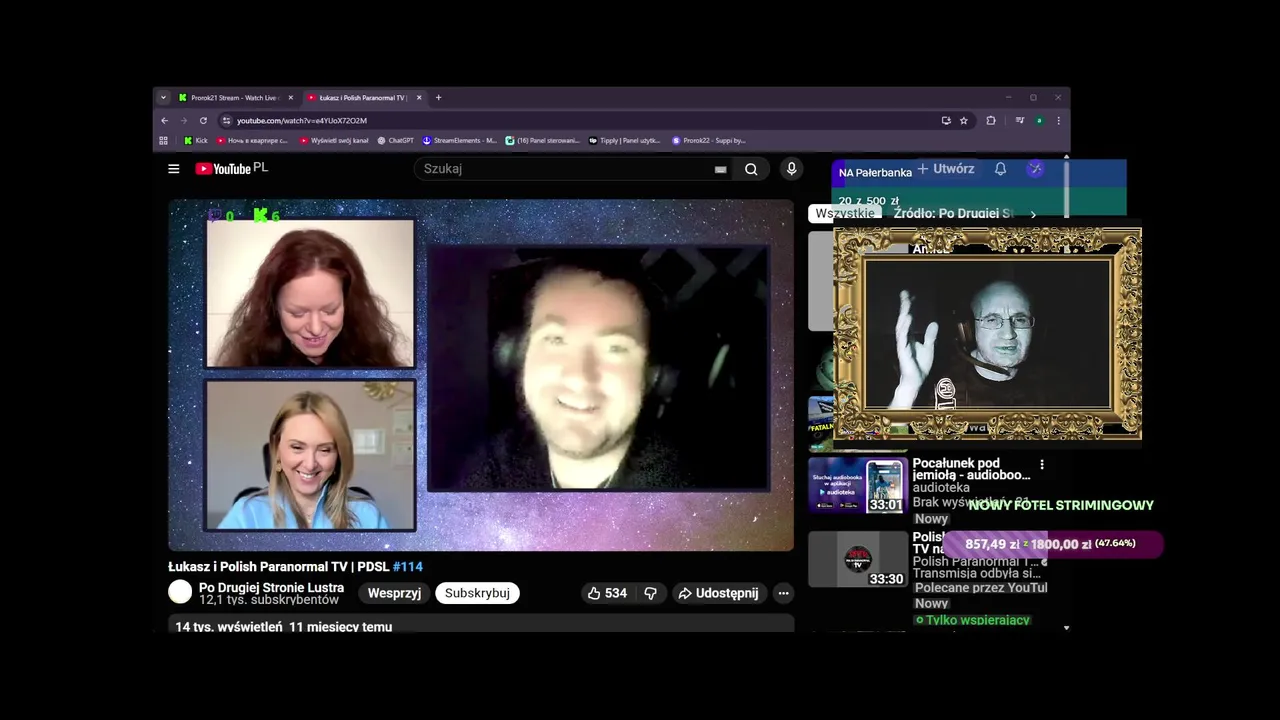The image size is (1280, 720).
Task: Subscribe with the Subskrybuj button
Action: (477, 593)
